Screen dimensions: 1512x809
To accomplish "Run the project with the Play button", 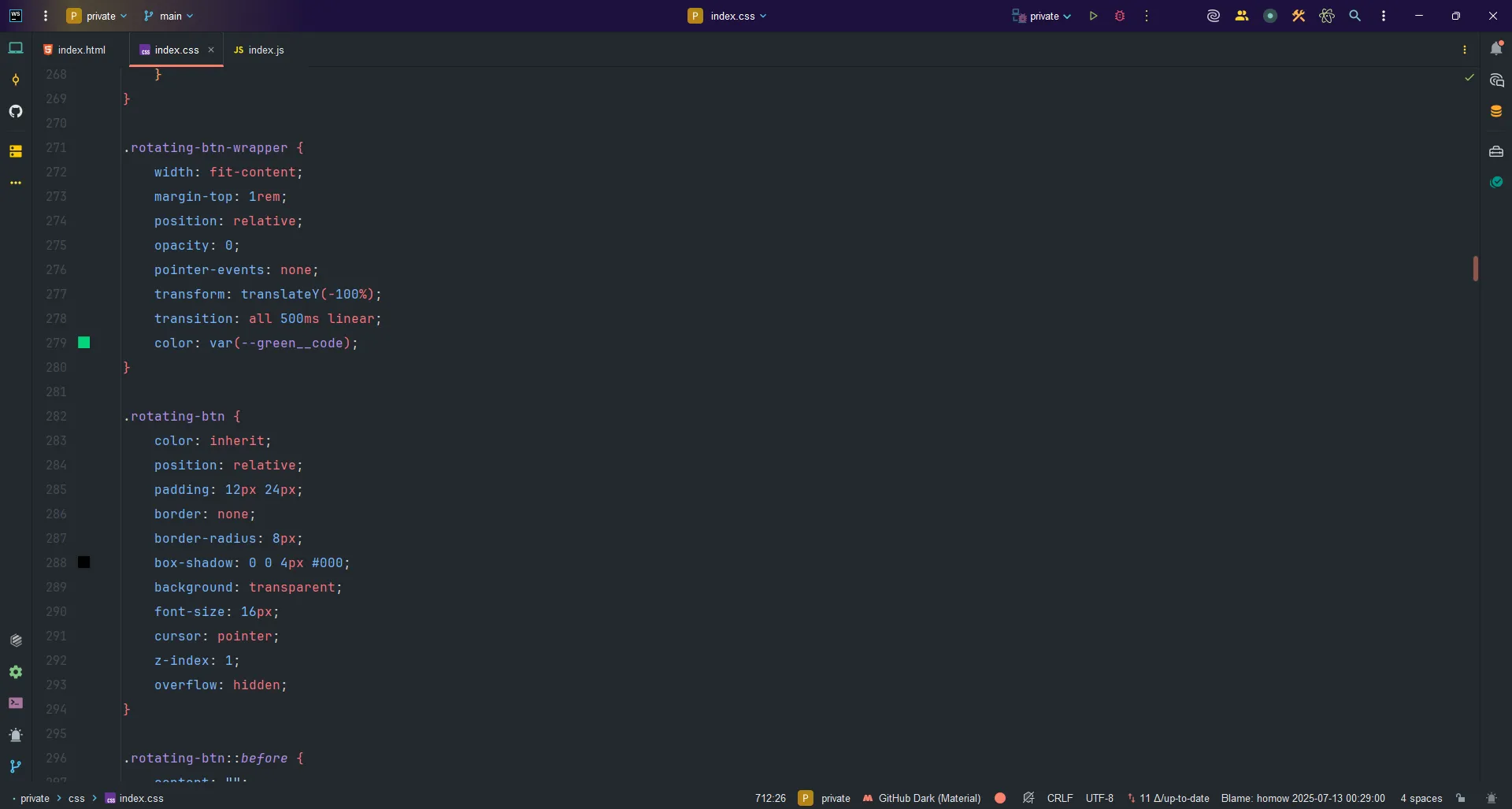I will [1094, 16].
